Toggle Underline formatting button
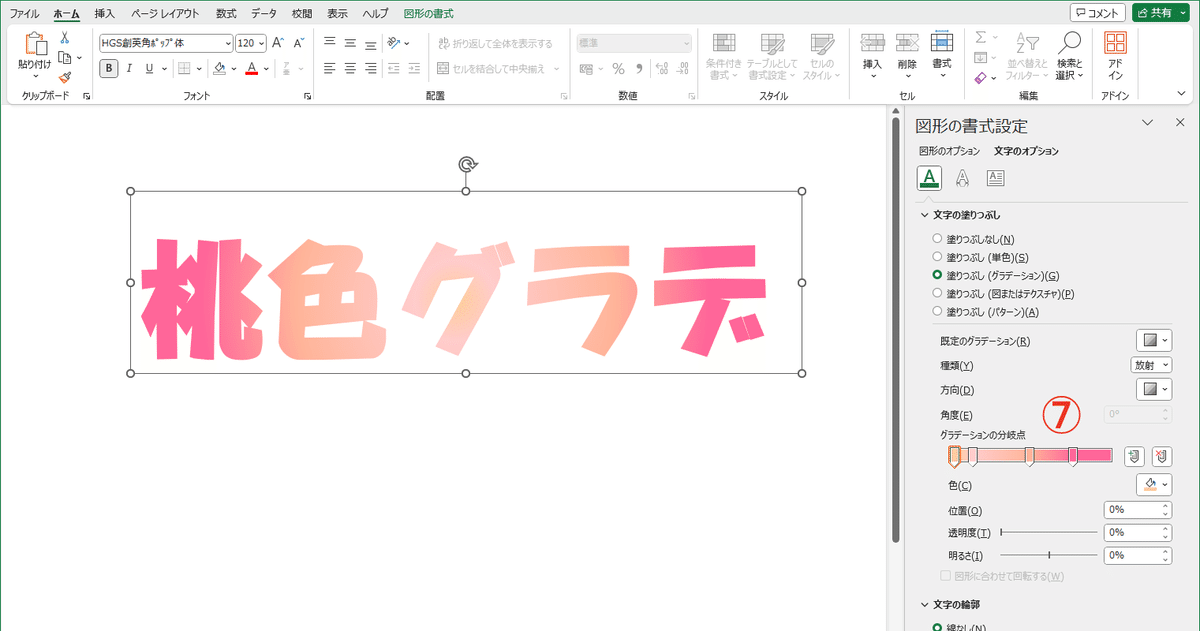The height and width of the screenshot is (631, 1200). (x=149, y=68)
